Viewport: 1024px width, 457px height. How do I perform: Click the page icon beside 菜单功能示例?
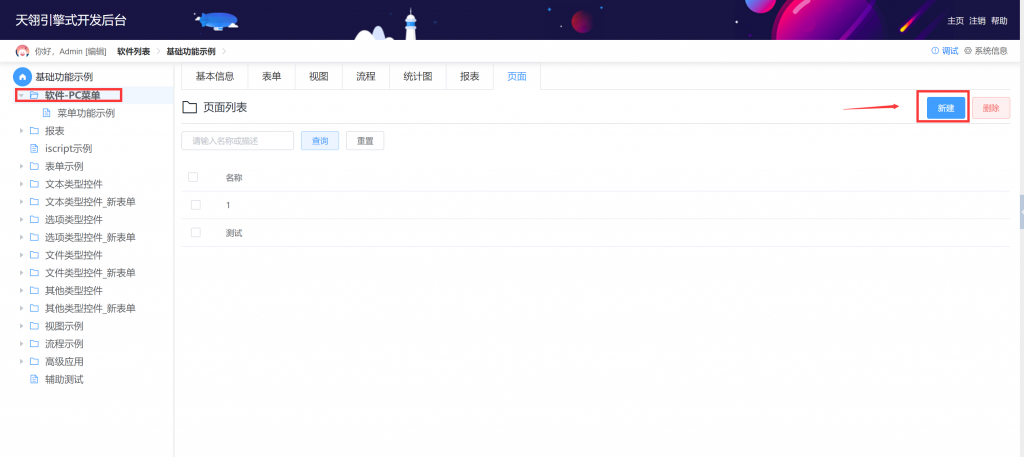click(x=46, y=113)
